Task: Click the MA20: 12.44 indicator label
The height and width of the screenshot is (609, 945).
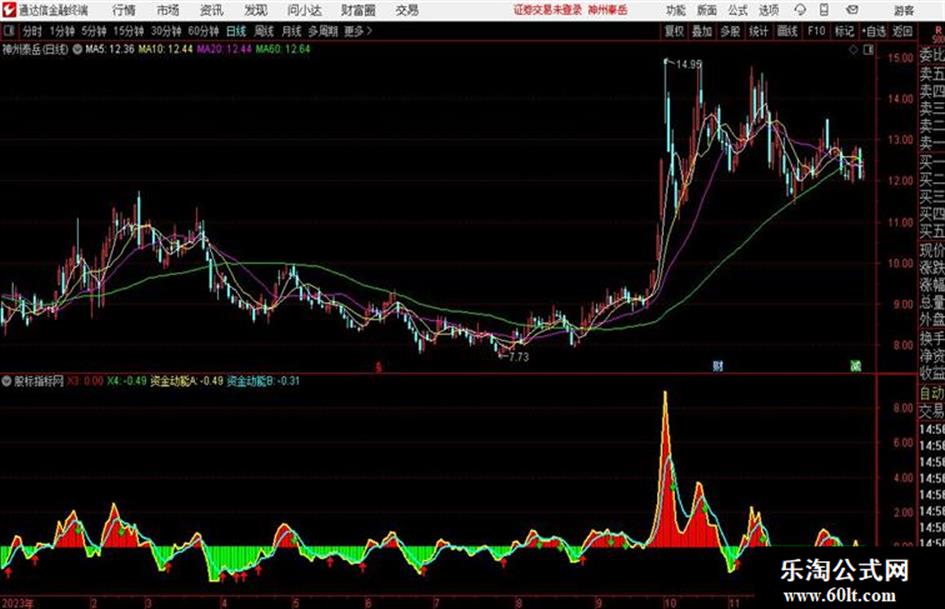Action: click(224, 49)
